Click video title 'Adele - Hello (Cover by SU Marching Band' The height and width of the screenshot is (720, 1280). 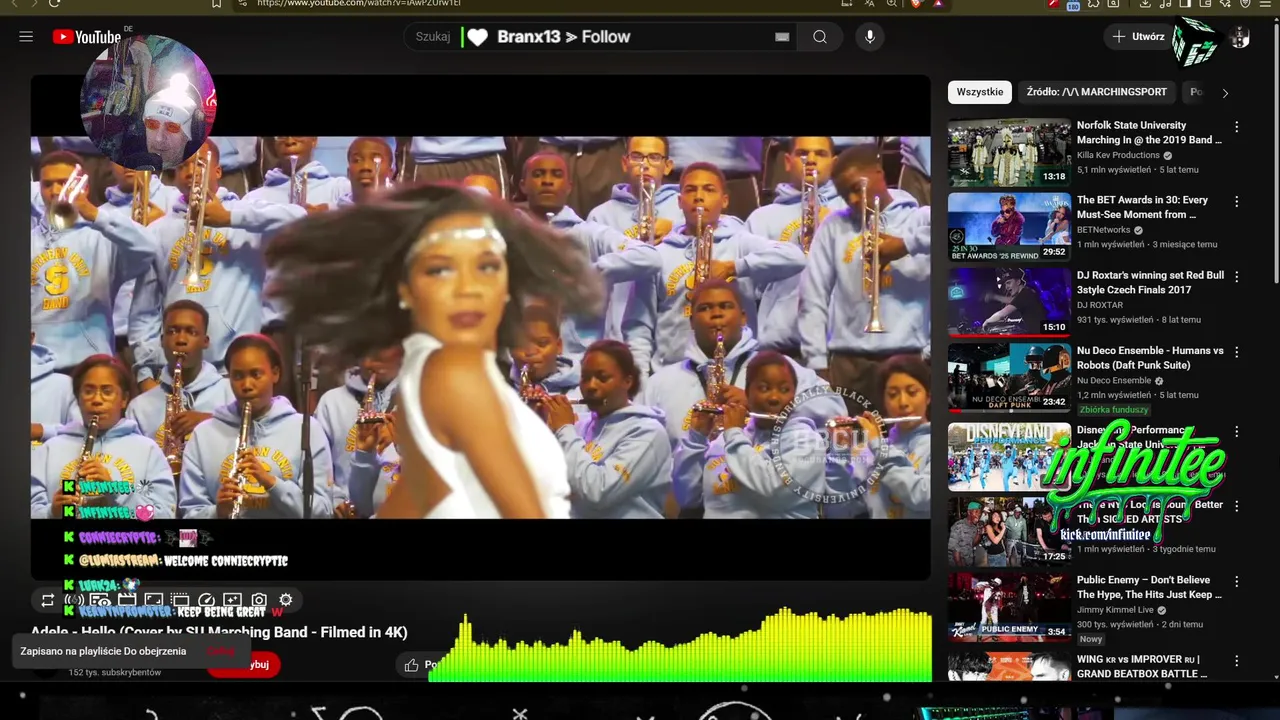(219, 632)
